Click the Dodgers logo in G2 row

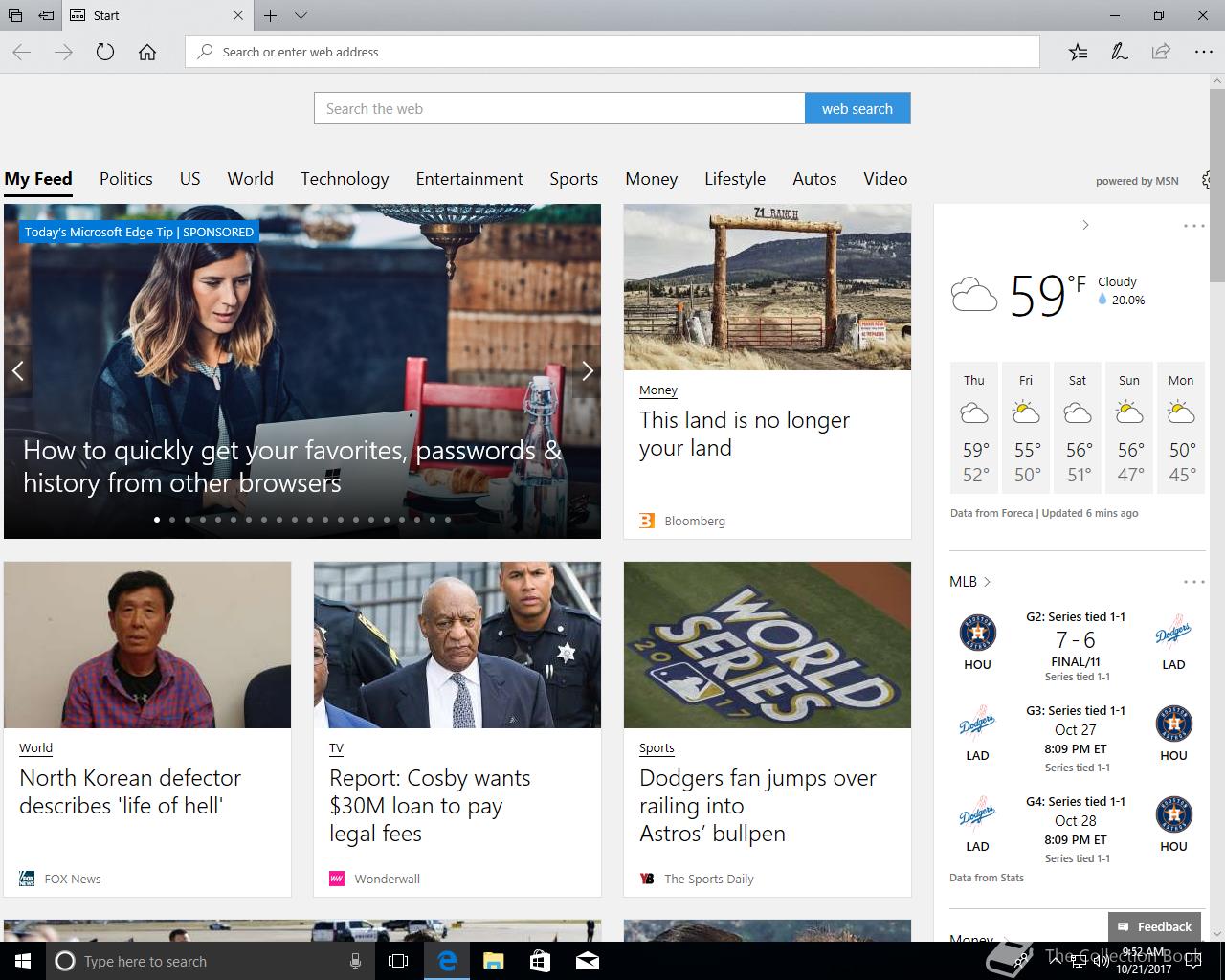point(1173,633)
